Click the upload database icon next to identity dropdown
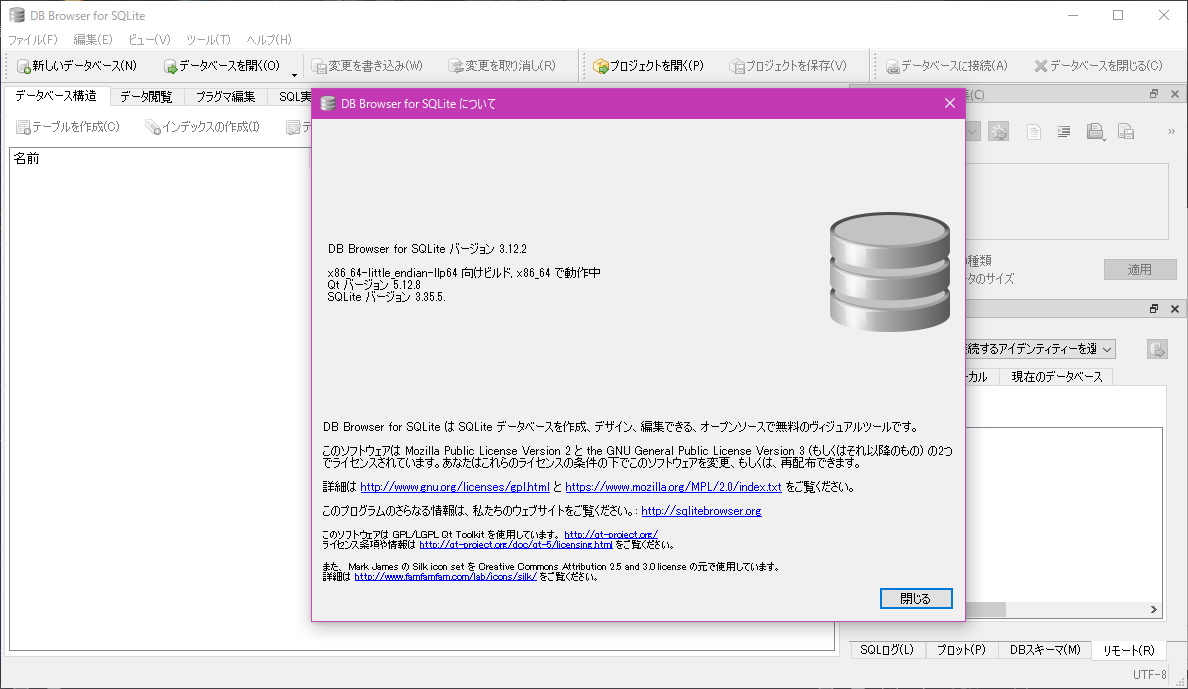 (1157, 349)
